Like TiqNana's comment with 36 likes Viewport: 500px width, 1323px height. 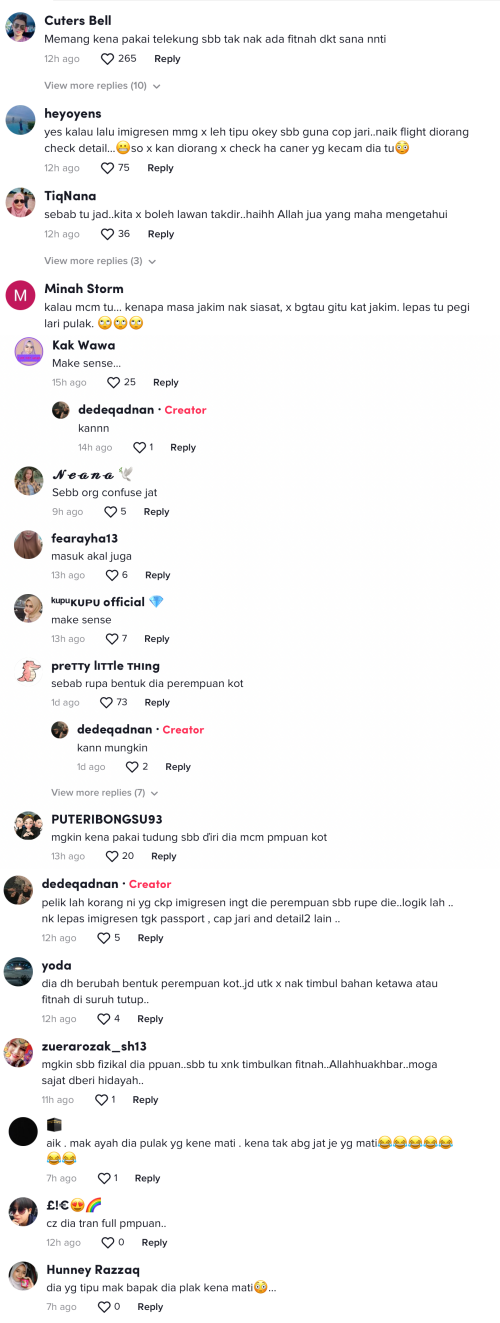coord(108,234)
